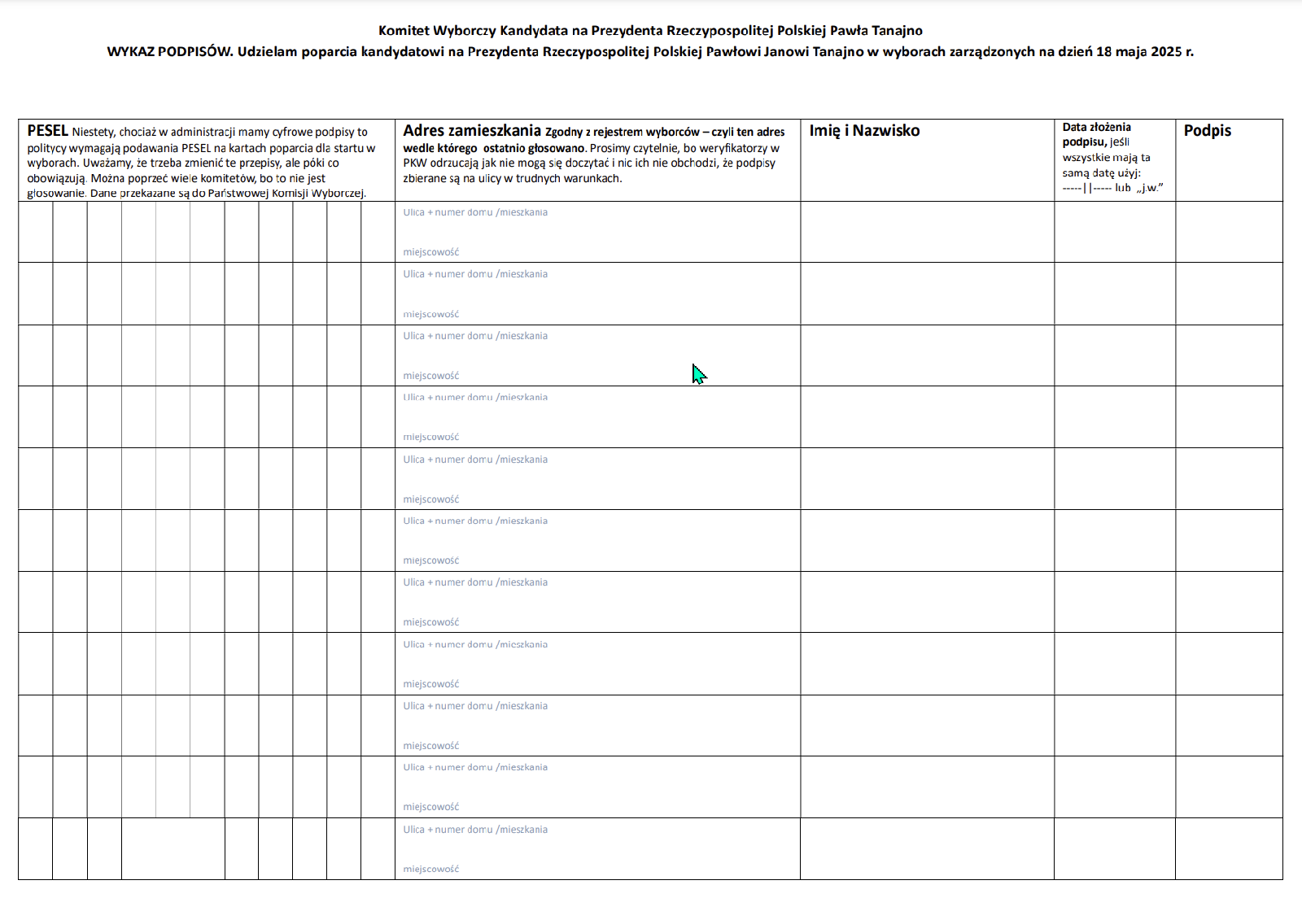Click the phrase 'Państwowej Komisji Wyborczej' in the PESEL note
The image size is (1302, 924).
[x=286, y=194]
